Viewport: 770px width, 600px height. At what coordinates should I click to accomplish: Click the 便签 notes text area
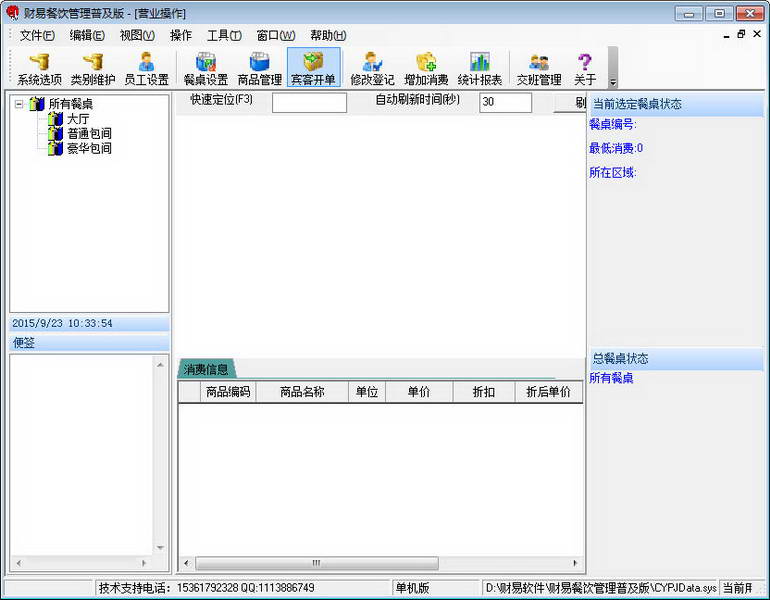pos(82,456)
